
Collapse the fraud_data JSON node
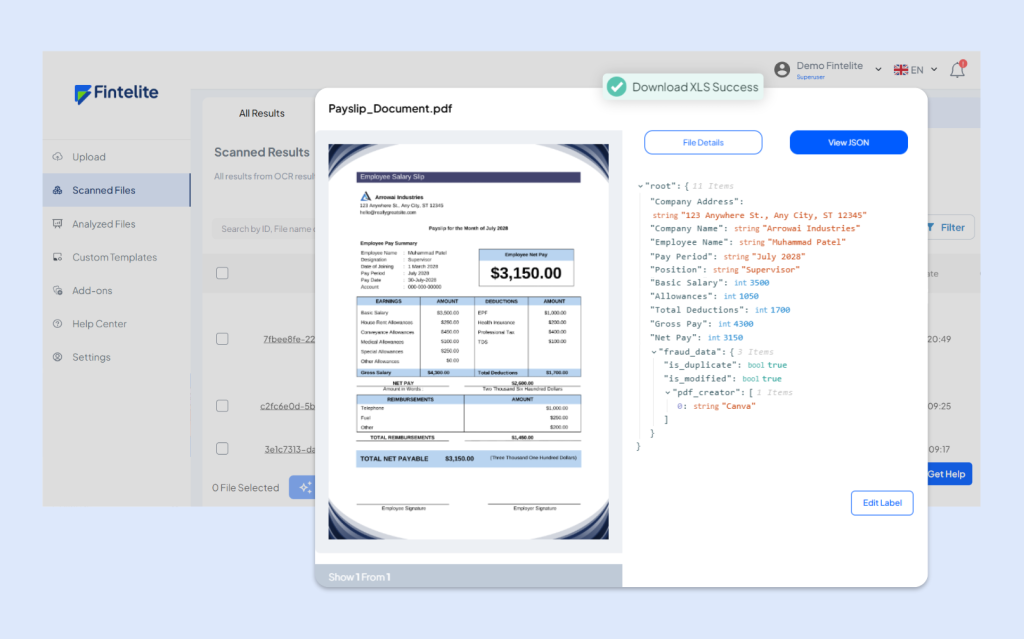654,352
